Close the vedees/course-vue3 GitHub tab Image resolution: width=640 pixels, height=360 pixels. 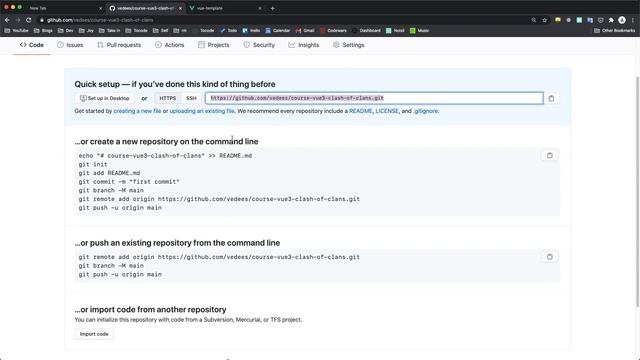(x=180, y=8)
